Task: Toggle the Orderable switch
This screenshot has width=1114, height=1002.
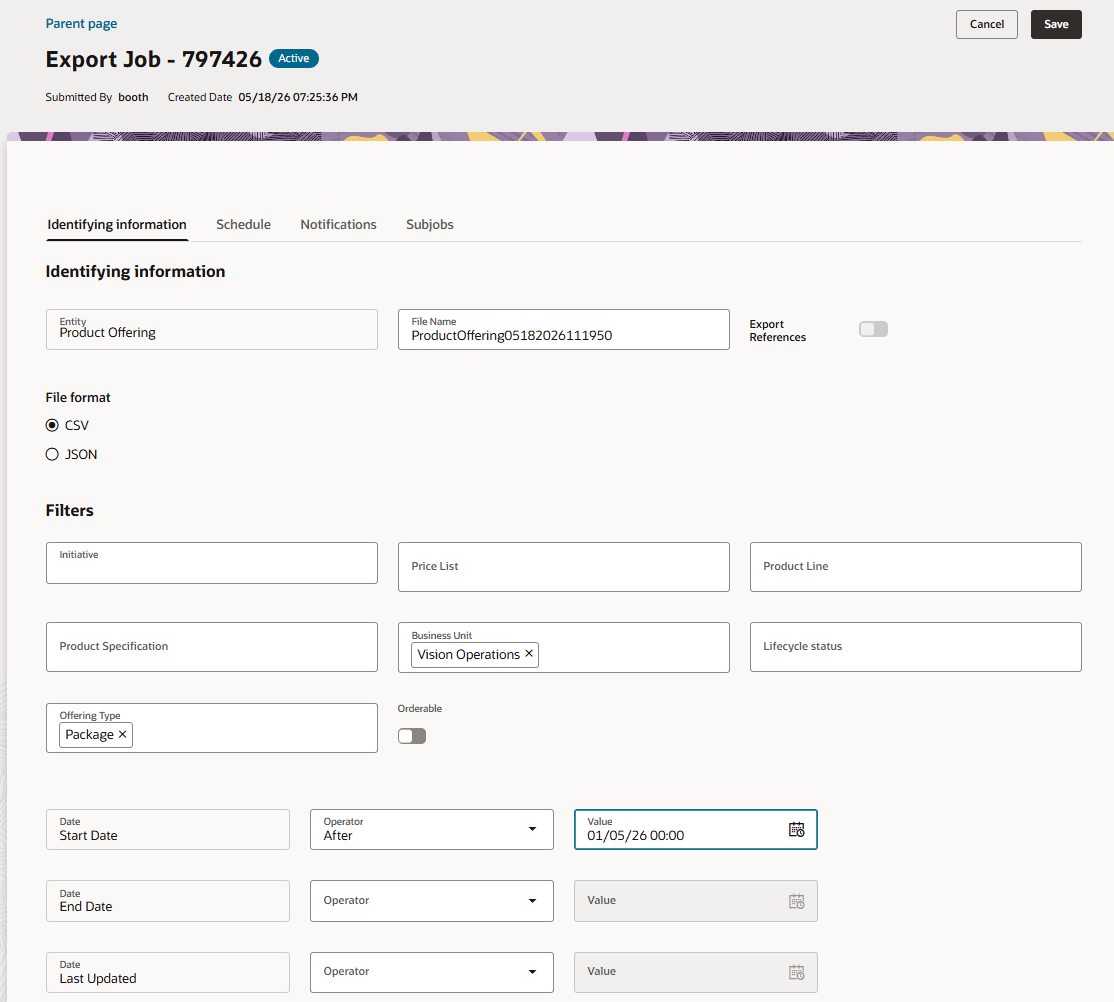Action: tap(412, 736)
